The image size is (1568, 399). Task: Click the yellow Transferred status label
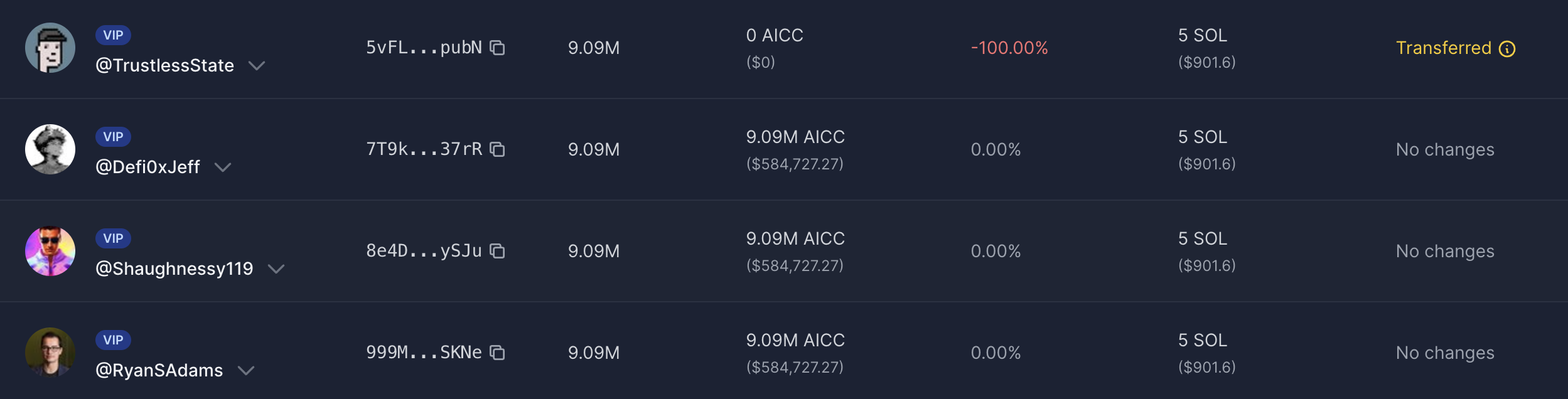(1443, 48)
